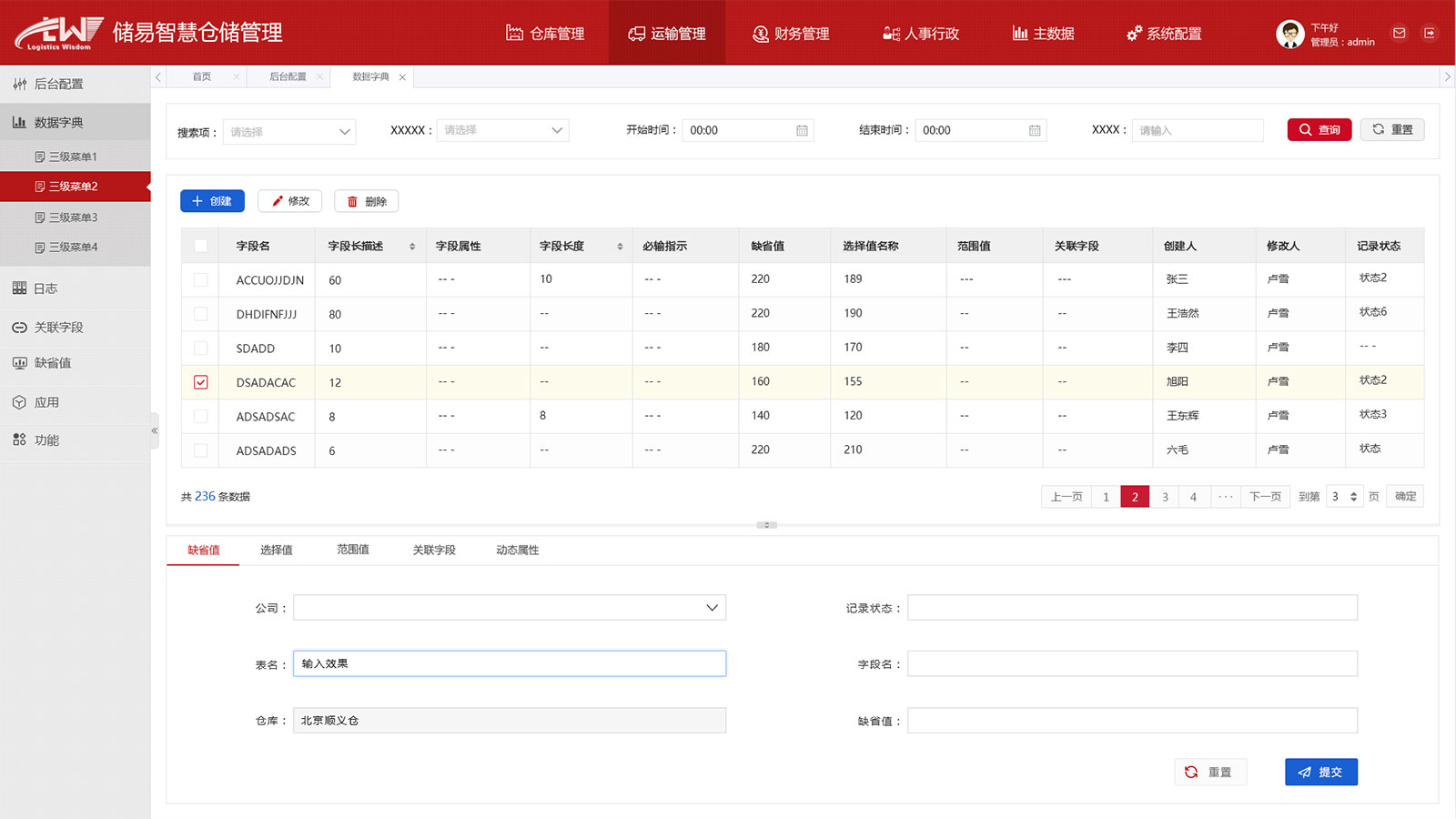Click the red 查询 button
1456x819 pixels.
(x=1319, y=130)
